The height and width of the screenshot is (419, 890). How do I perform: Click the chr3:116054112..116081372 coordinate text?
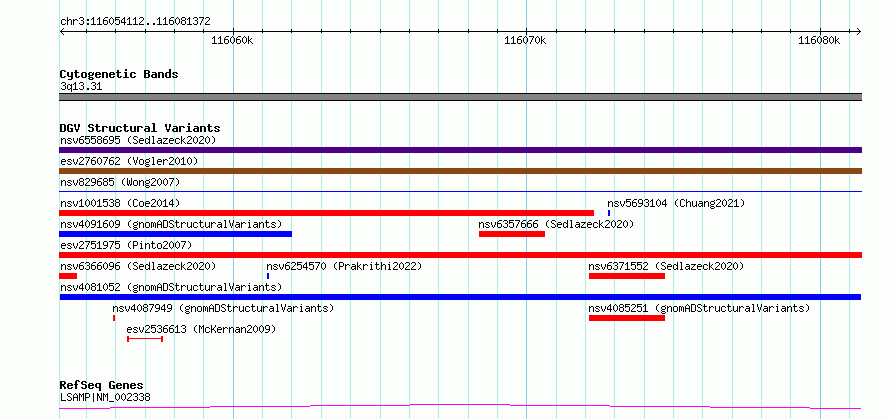coord(135,22)
